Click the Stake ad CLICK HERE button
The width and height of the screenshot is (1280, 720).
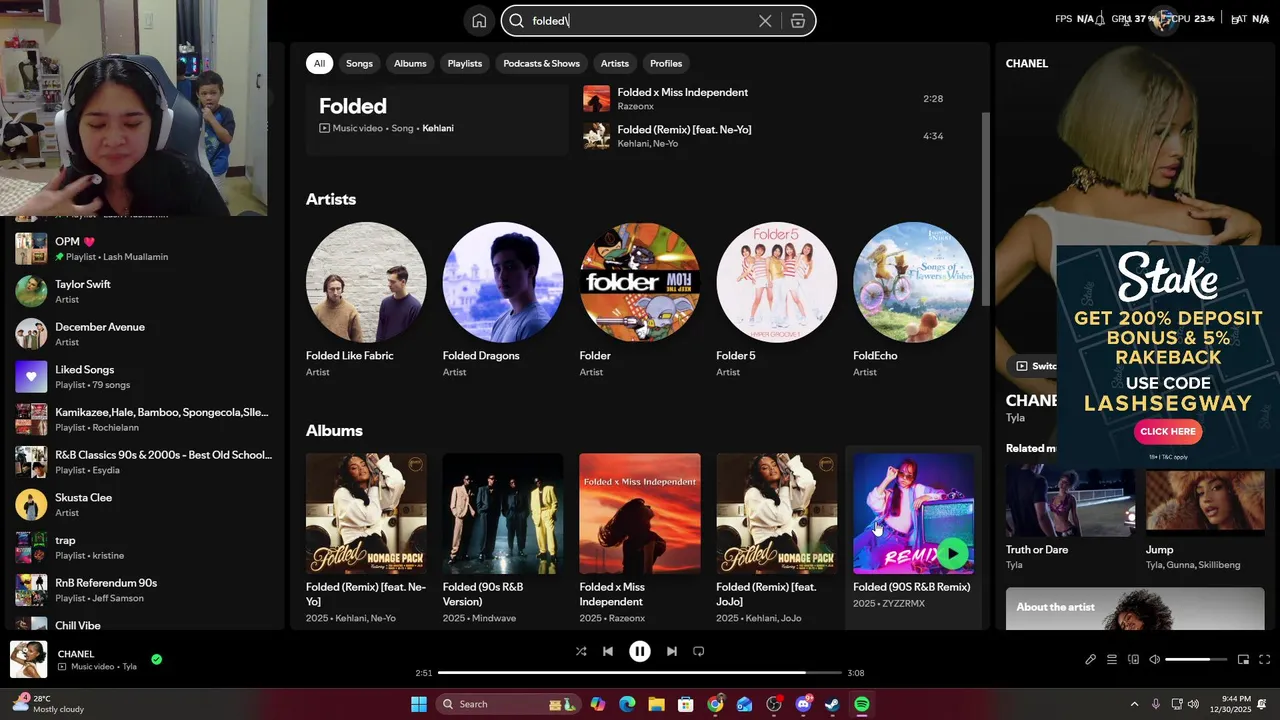(1168, 432)
